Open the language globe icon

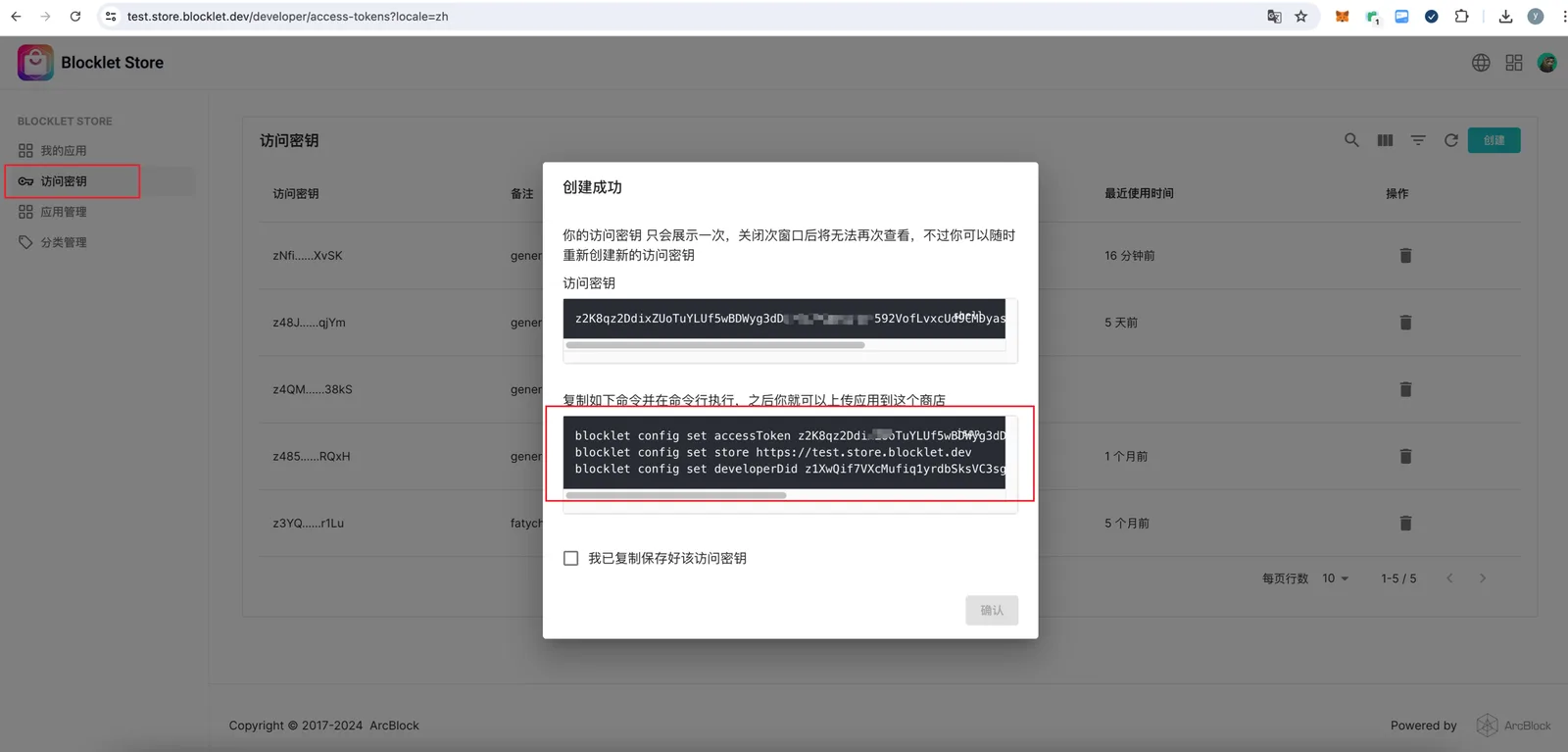click(x=1481, y=63)
